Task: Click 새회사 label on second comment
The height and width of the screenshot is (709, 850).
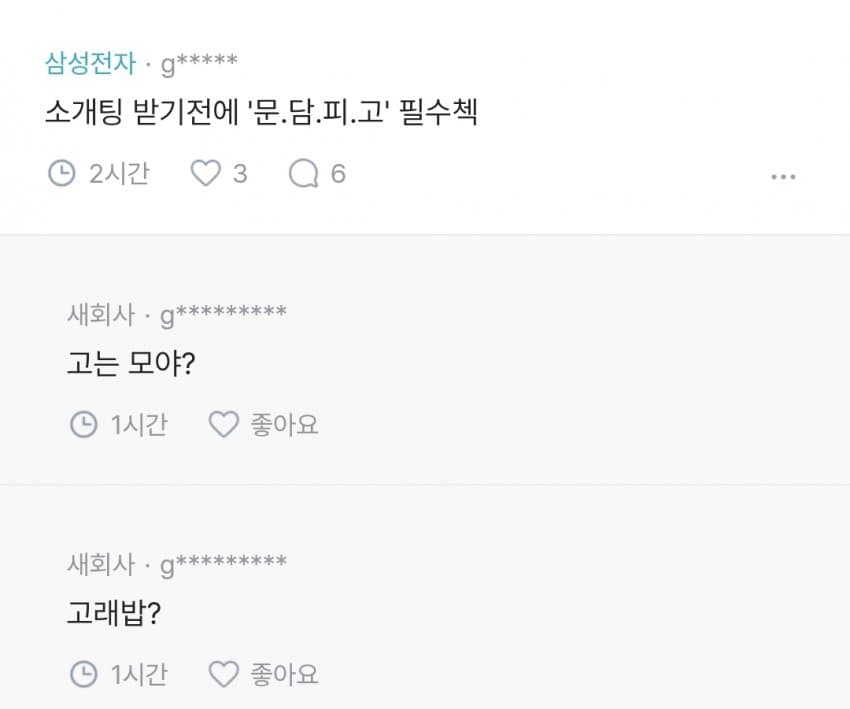Action: click(x=101, y=564)
